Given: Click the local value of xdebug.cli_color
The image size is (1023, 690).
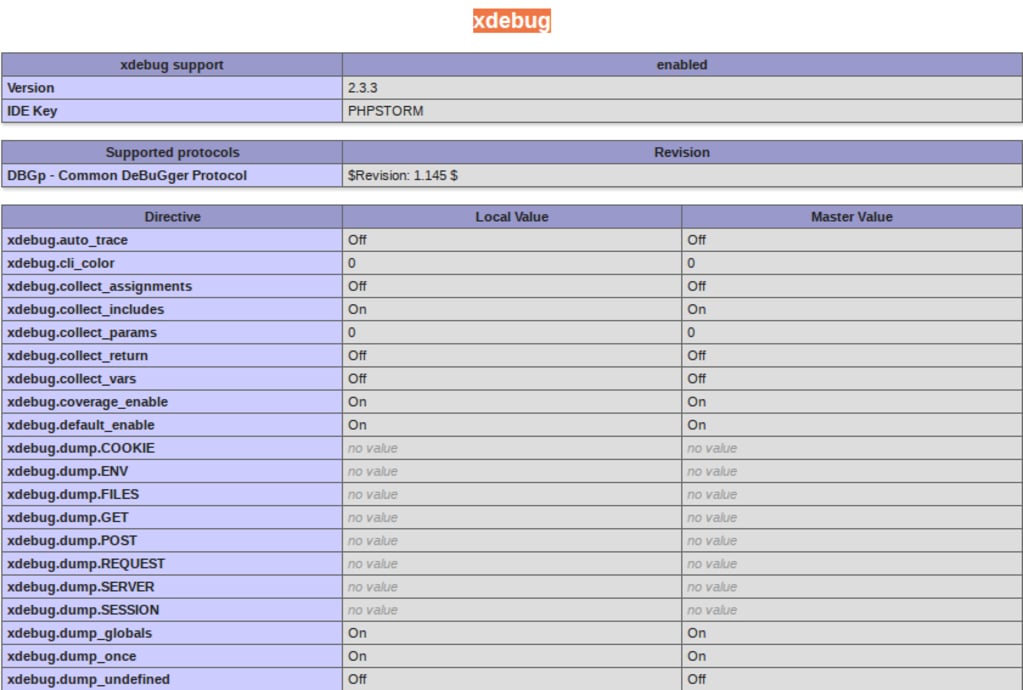Looking at the screenshot, I should pyautogui.click(x=352, y=263).
